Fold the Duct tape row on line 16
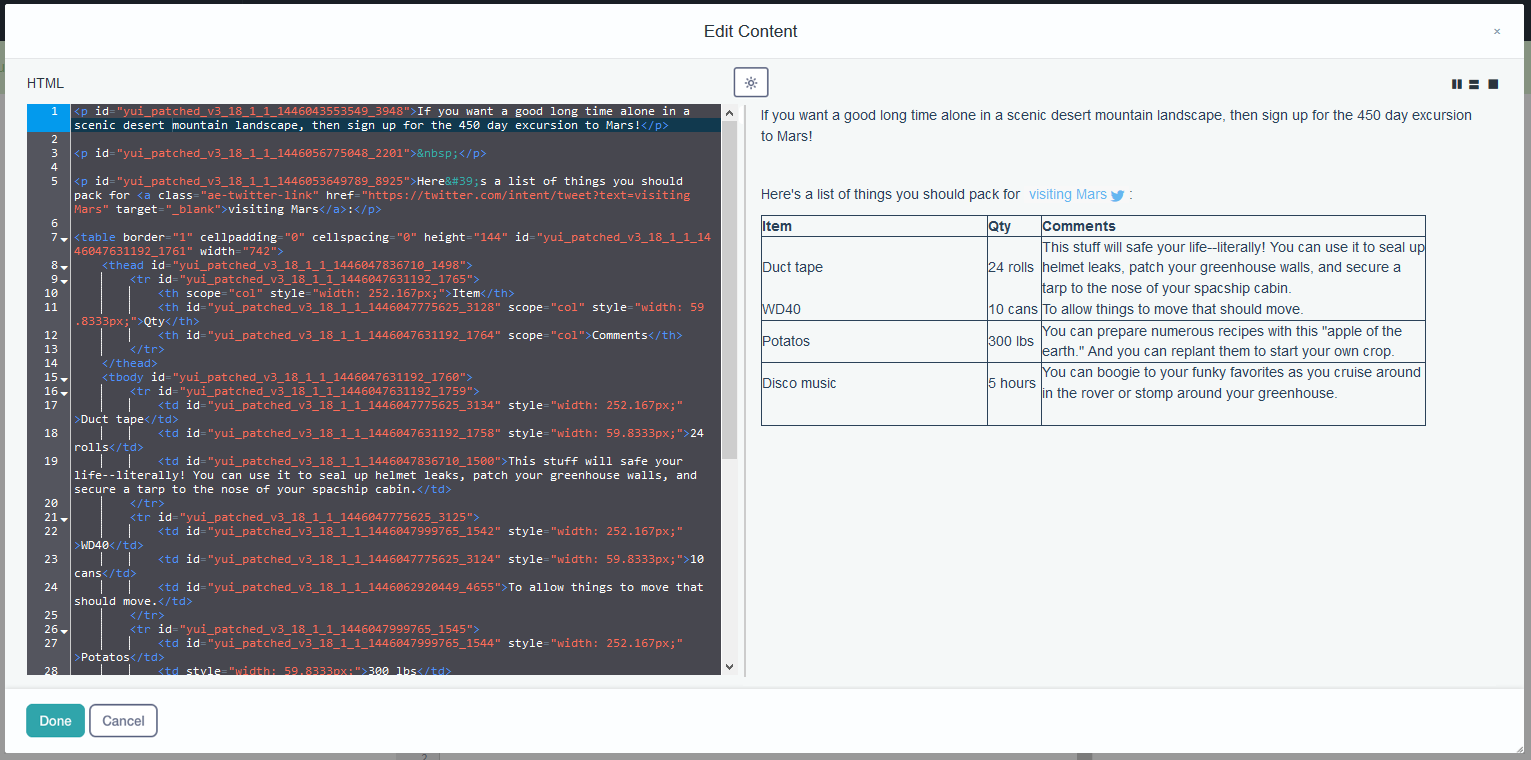Viewport: 1531px width, 760px height. pos(64,393)
